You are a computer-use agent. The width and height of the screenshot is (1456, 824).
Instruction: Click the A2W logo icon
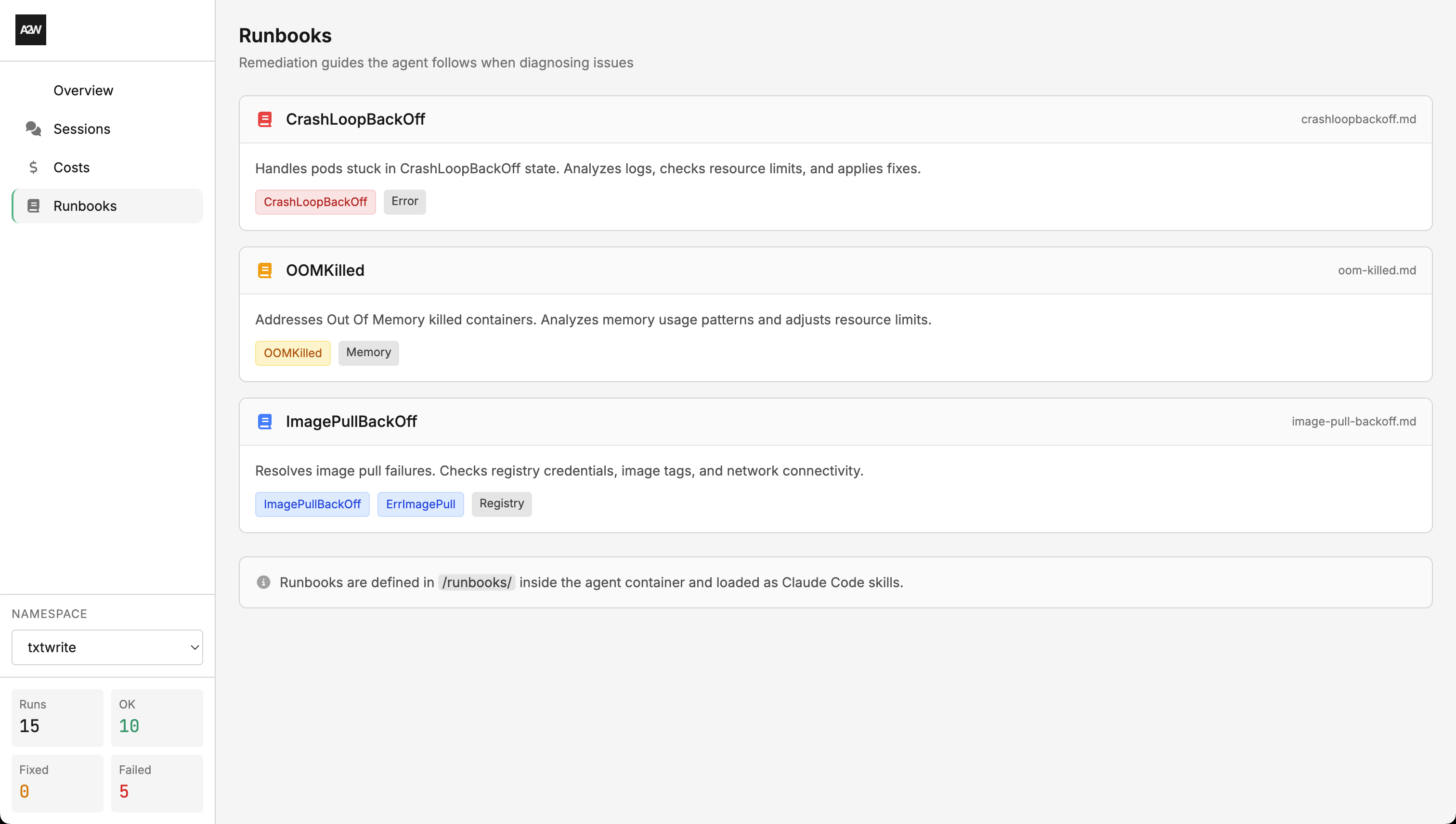[30, 29]
